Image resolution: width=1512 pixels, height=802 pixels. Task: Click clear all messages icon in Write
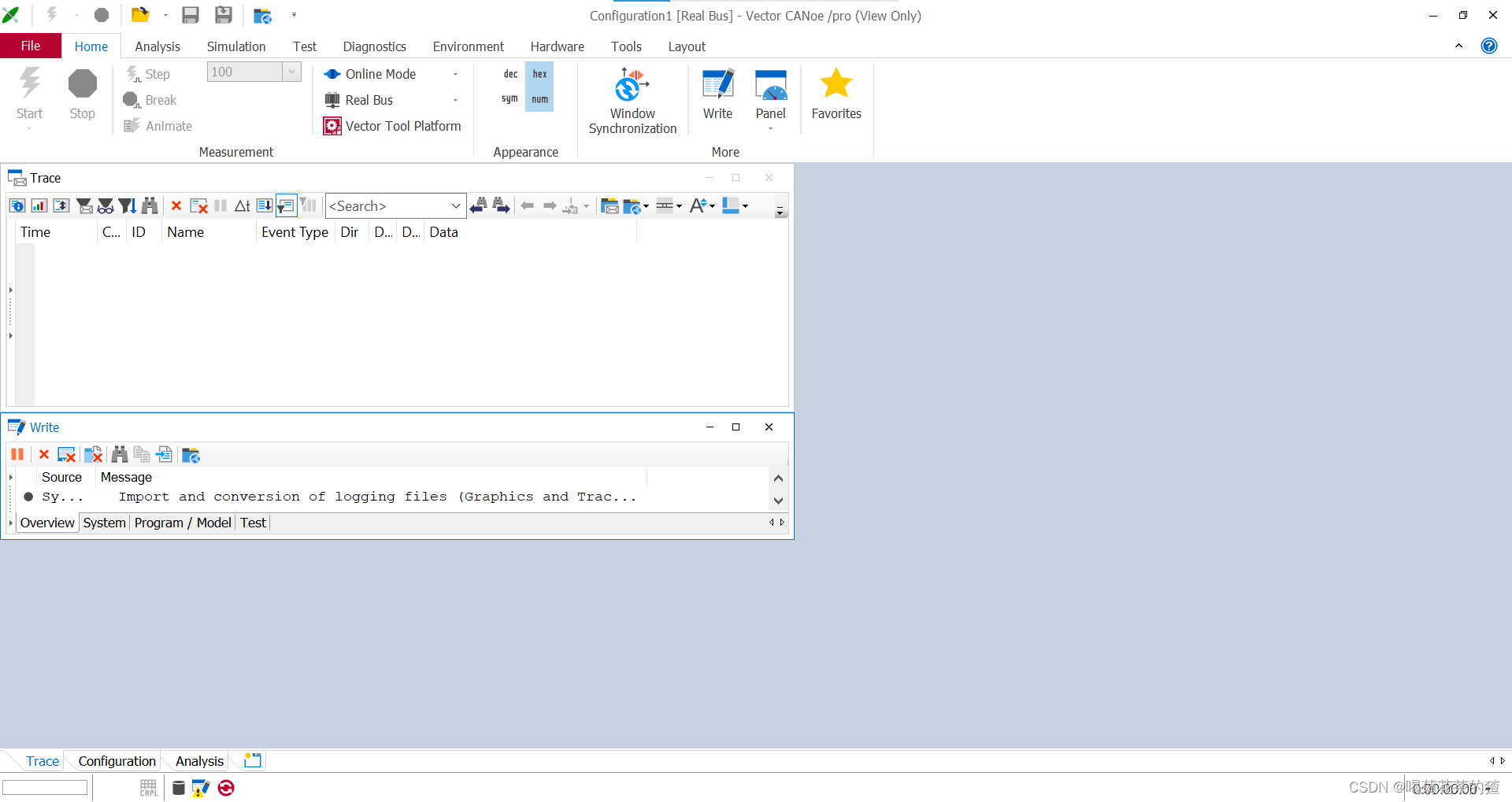tap(66, 455)
